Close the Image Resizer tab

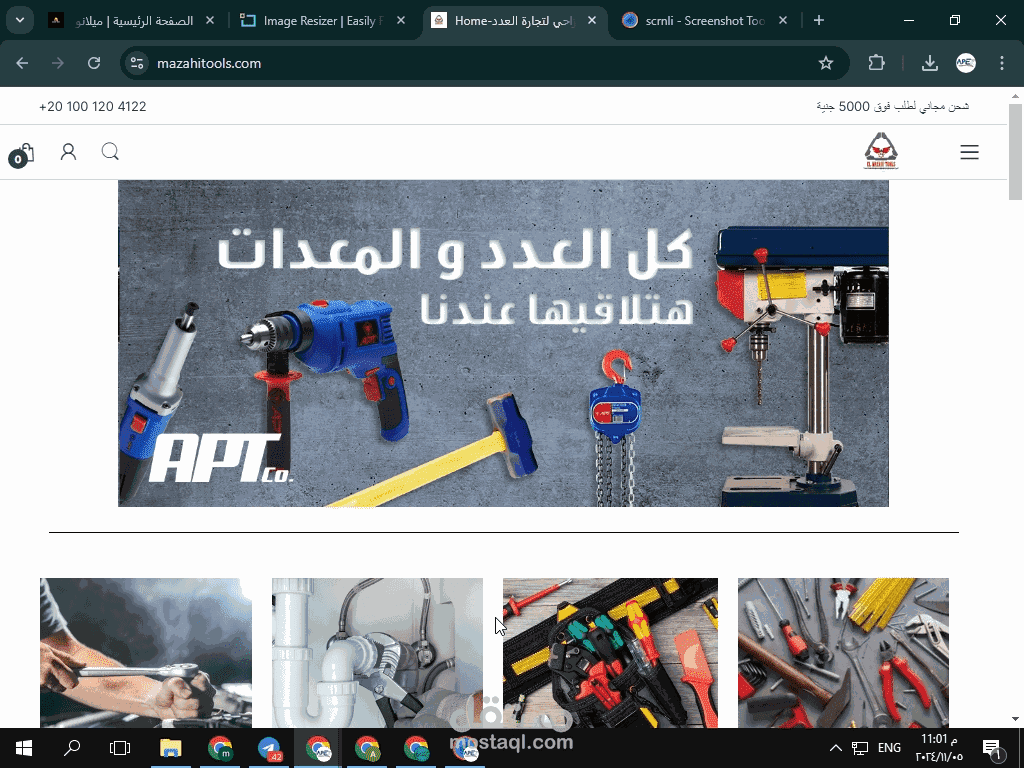point(401,21)
